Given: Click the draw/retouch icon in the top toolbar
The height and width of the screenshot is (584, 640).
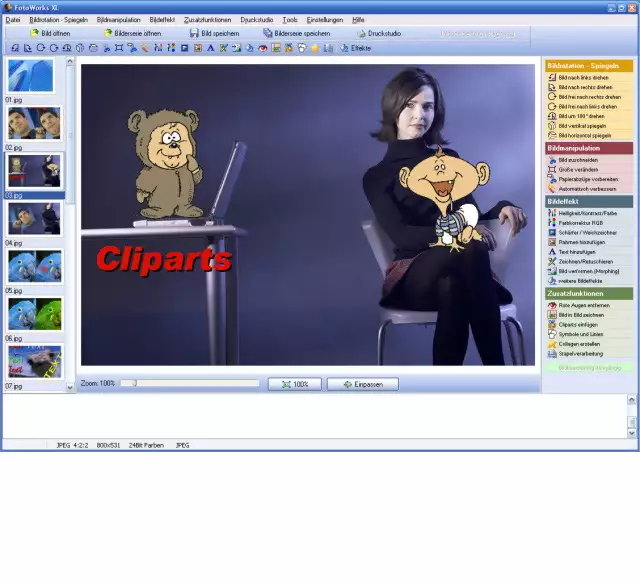Looking at the screenshot, I should point(223,48).
